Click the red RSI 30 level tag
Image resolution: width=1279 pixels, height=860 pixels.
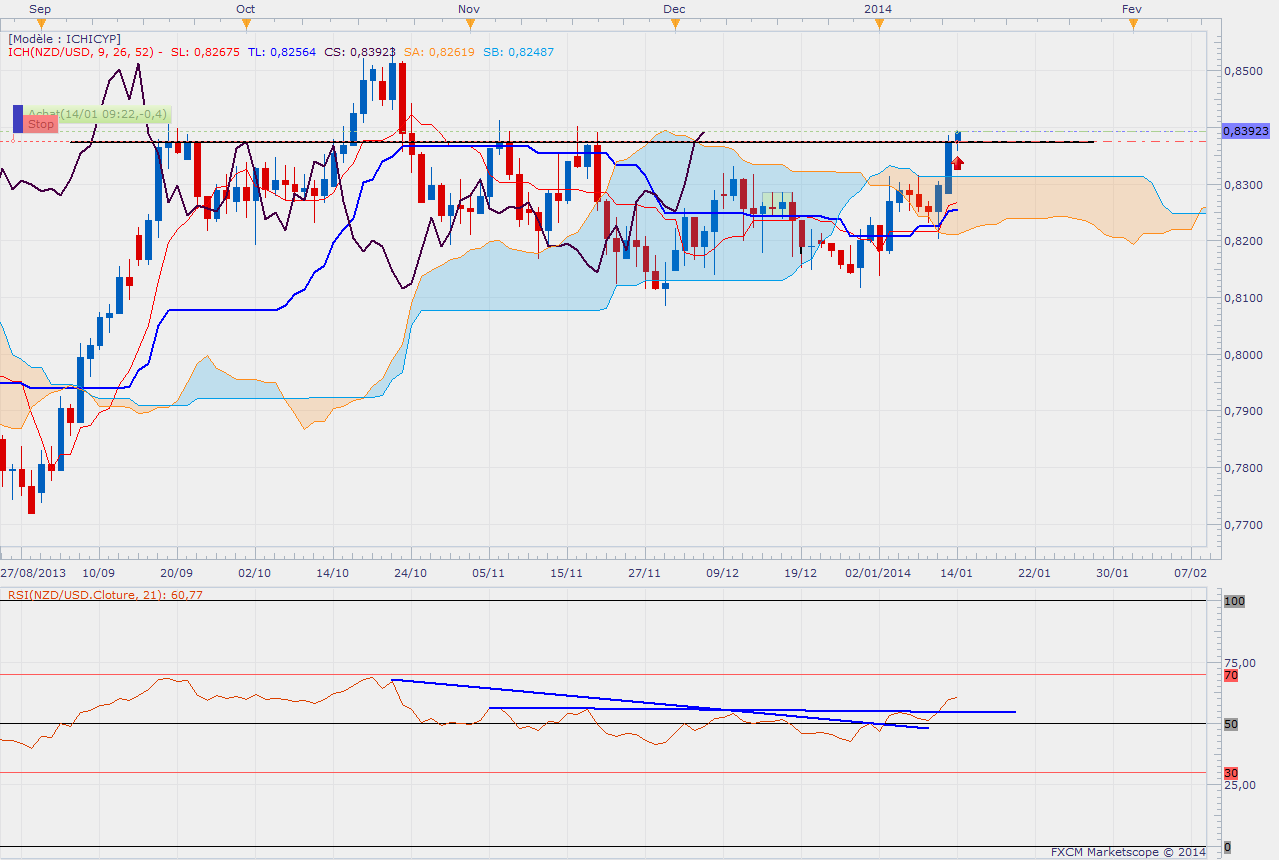[x=1231, y=773]
